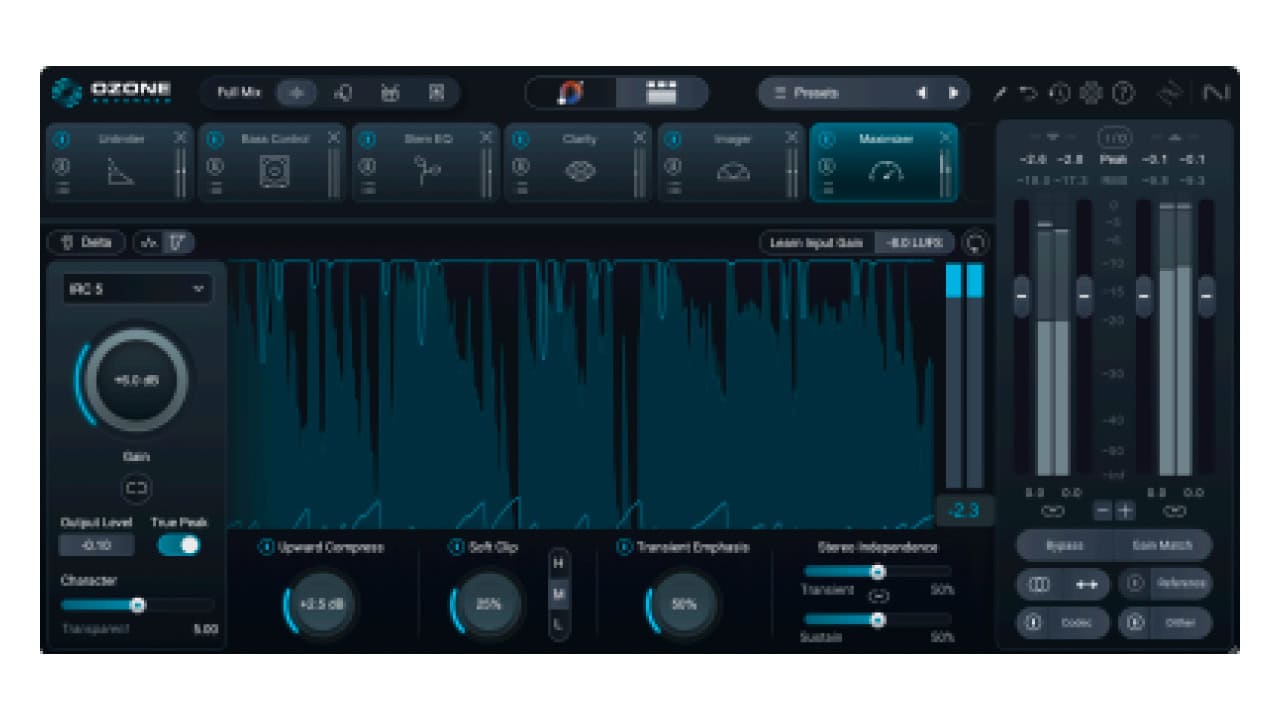Screen dimensions: 1280x720
Task: Select the previous preset arrow
Action: tap(922, 93)
